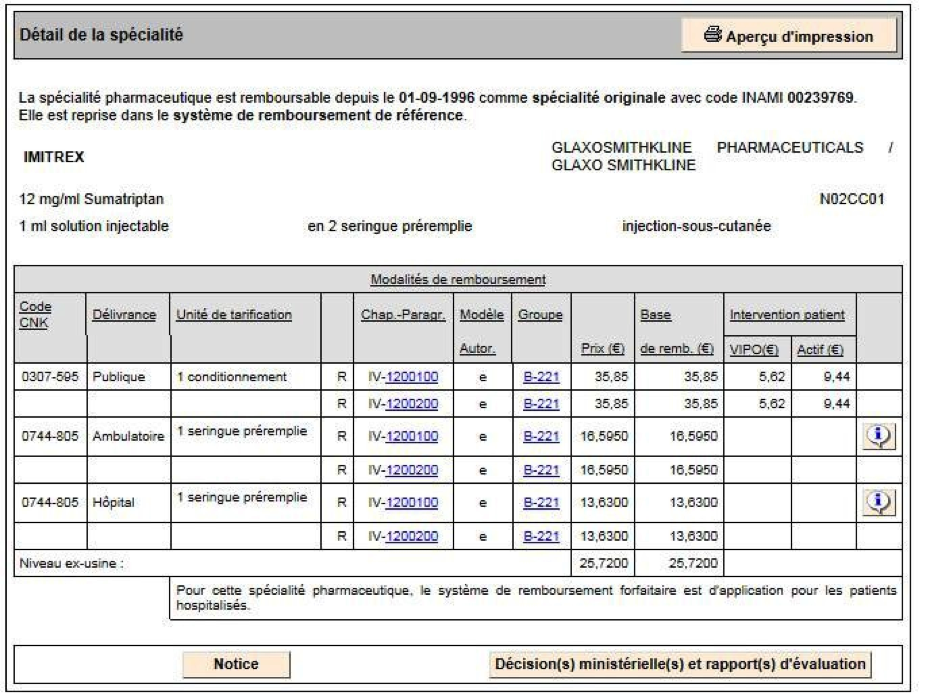Click the info icon in the Hôpital row
Viewport: 945px width, 698px height.
[879, 502]
